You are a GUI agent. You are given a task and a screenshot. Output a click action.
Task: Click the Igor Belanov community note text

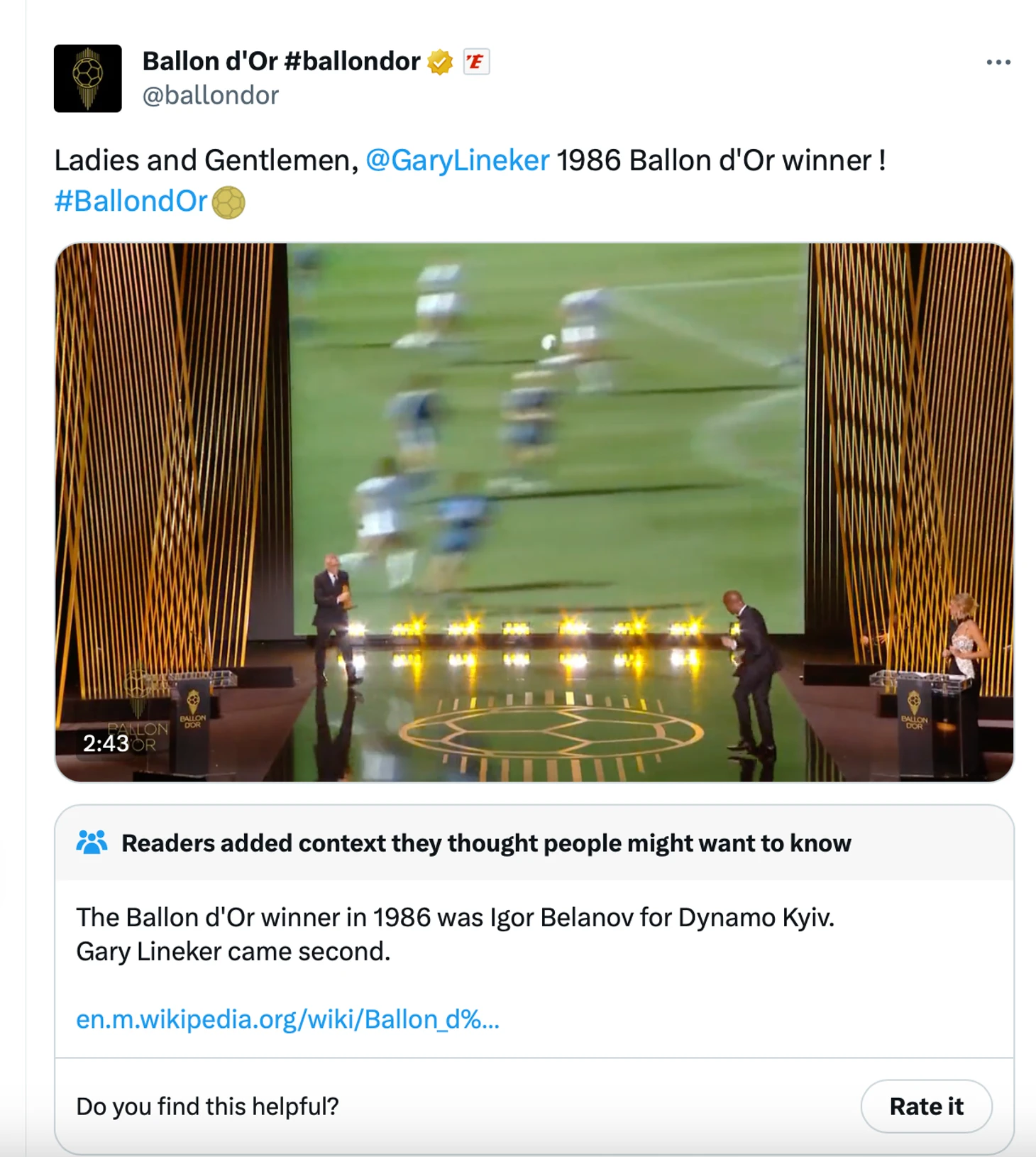tap(455, 934)
